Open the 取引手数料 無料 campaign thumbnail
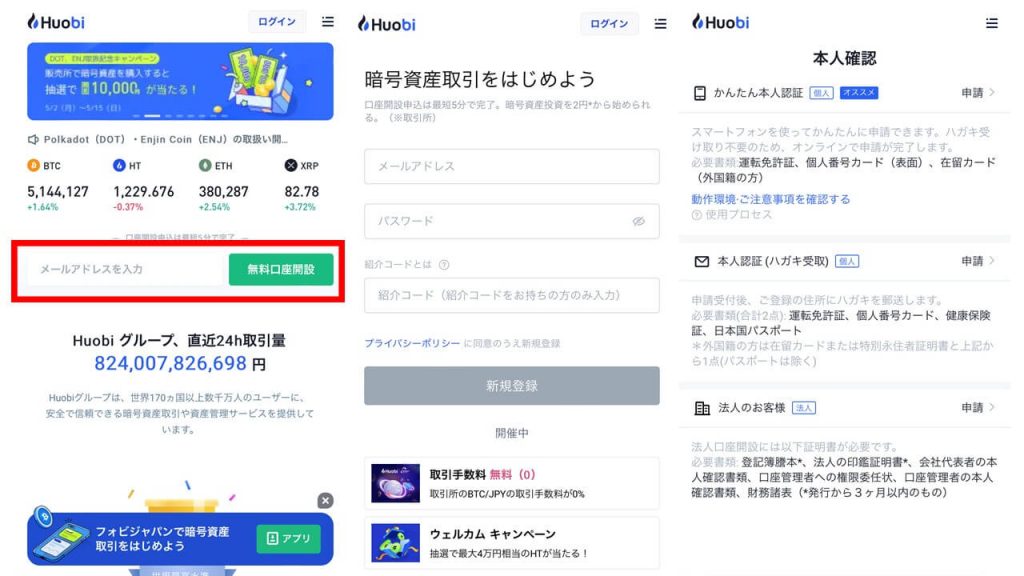1024x576 pixels. coord(396,483)
